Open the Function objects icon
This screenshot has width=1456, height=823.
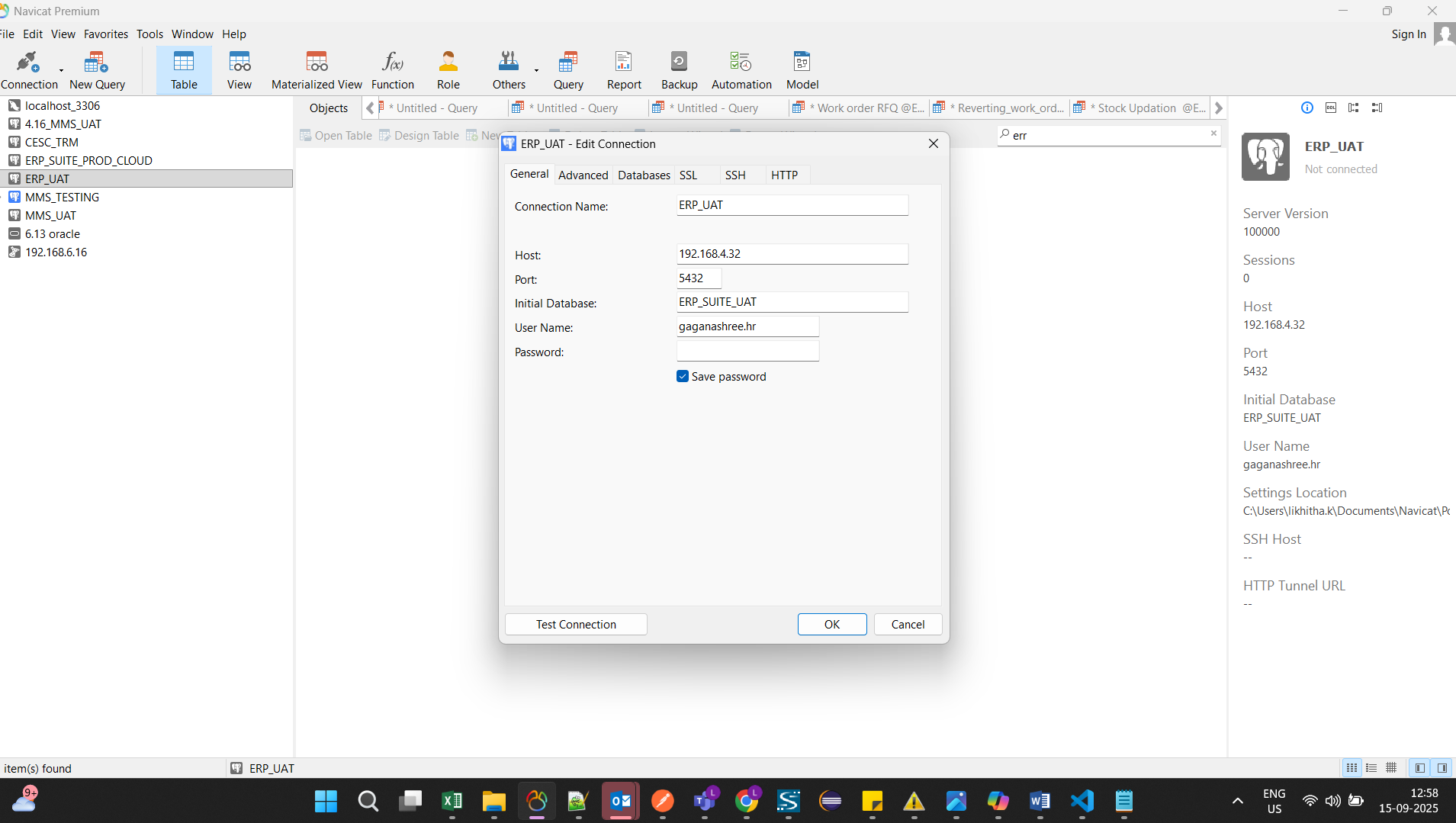(x=392, y=69)
